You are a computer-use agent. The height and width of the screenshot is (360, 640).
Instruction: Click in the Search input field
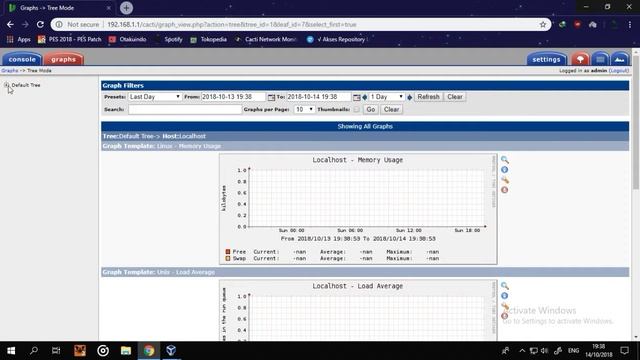[x=185, y=109]
